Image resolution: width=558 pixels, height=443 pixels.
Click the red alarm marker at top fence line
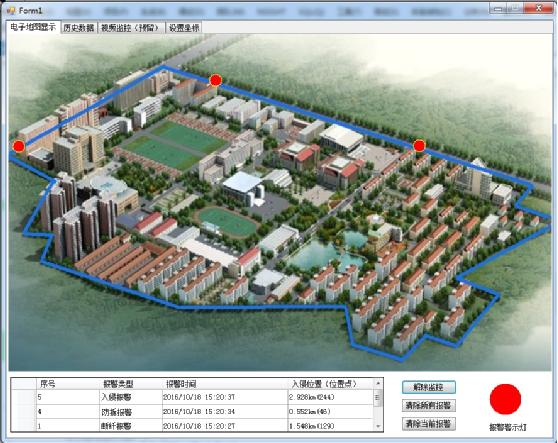tap(215, 80)
